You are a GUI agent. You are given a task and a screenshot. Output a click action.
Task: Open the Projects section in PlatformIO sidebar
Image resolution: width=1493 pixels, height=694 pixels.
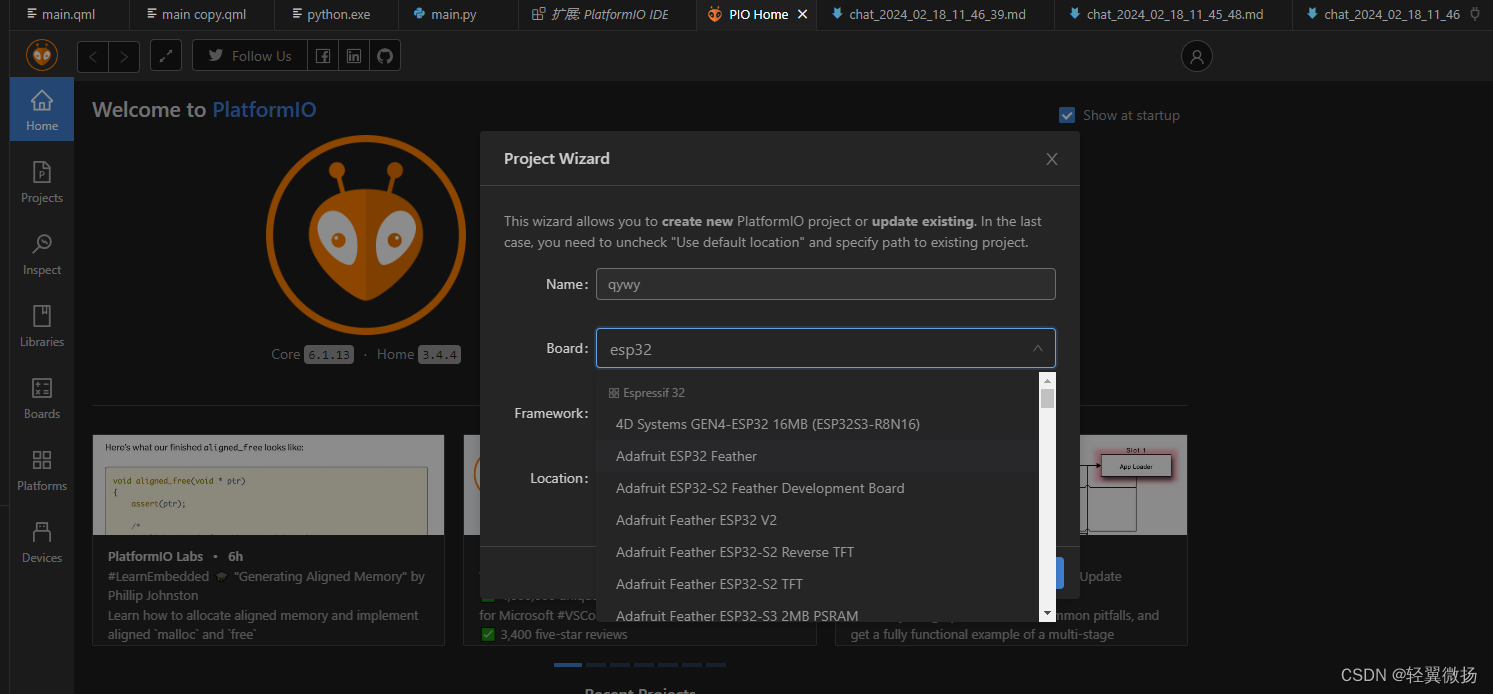click(x=41, y=182)
